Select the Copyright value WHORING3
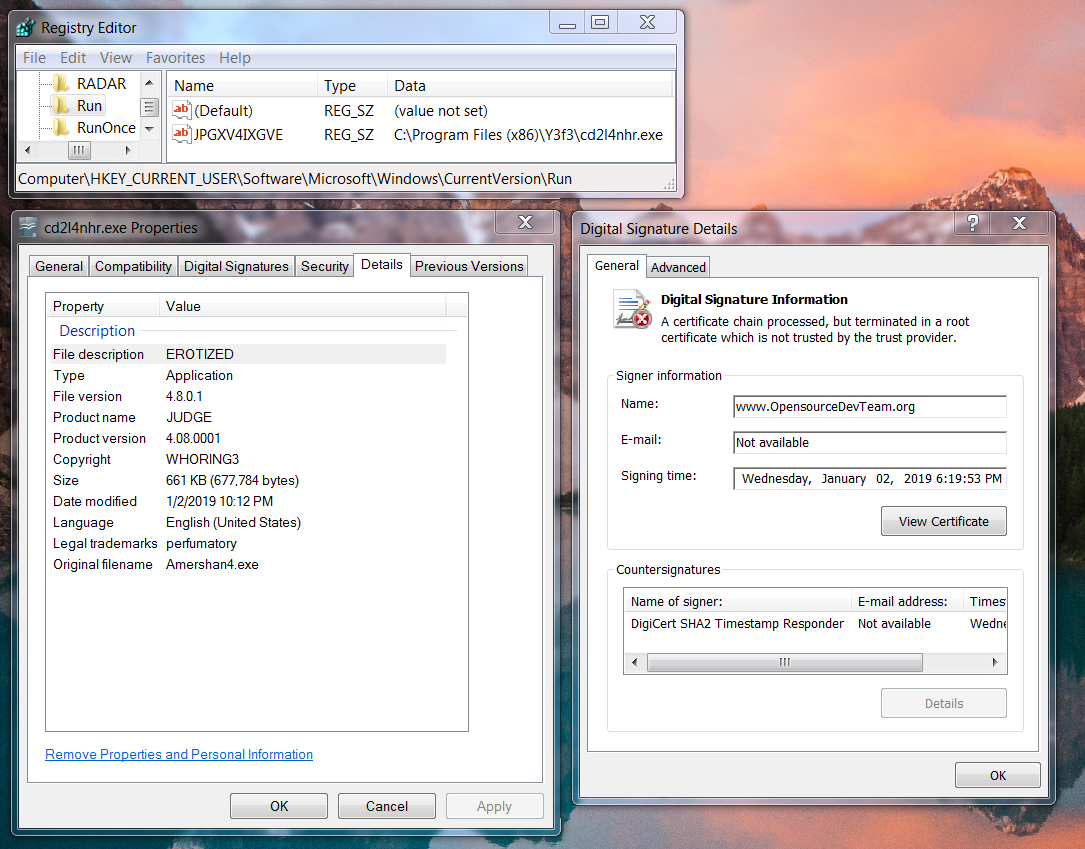Screen dimensions: 1085x849 click(202, 459)
